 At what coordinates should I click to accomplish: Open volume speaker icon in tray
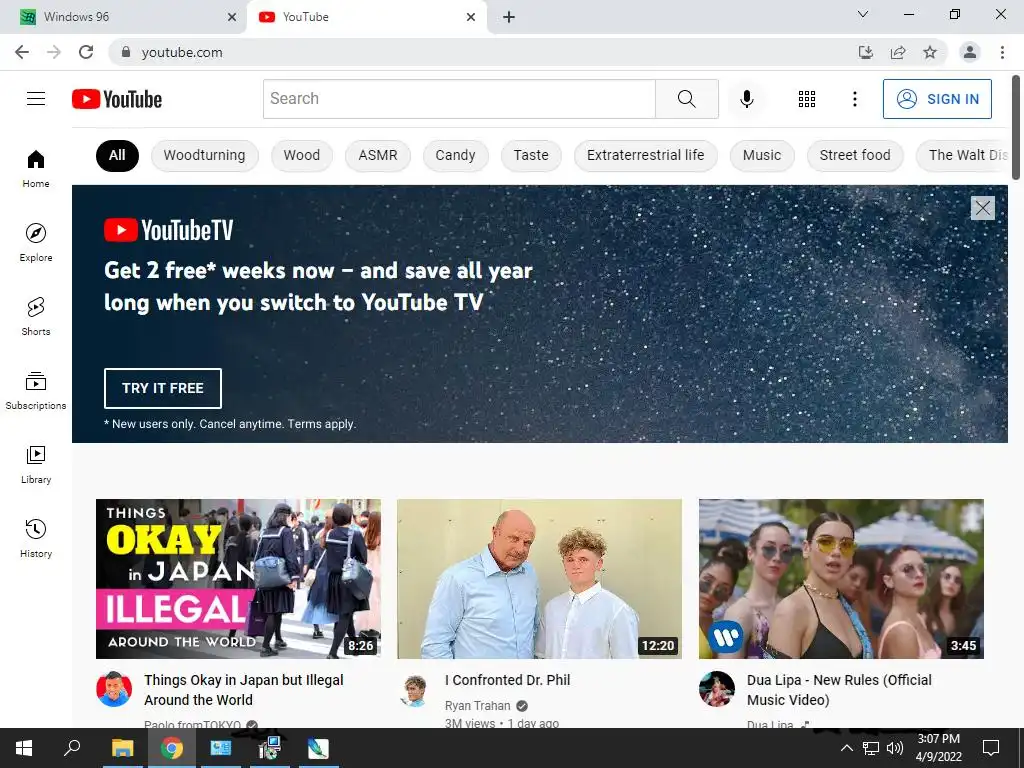(895, 748)
